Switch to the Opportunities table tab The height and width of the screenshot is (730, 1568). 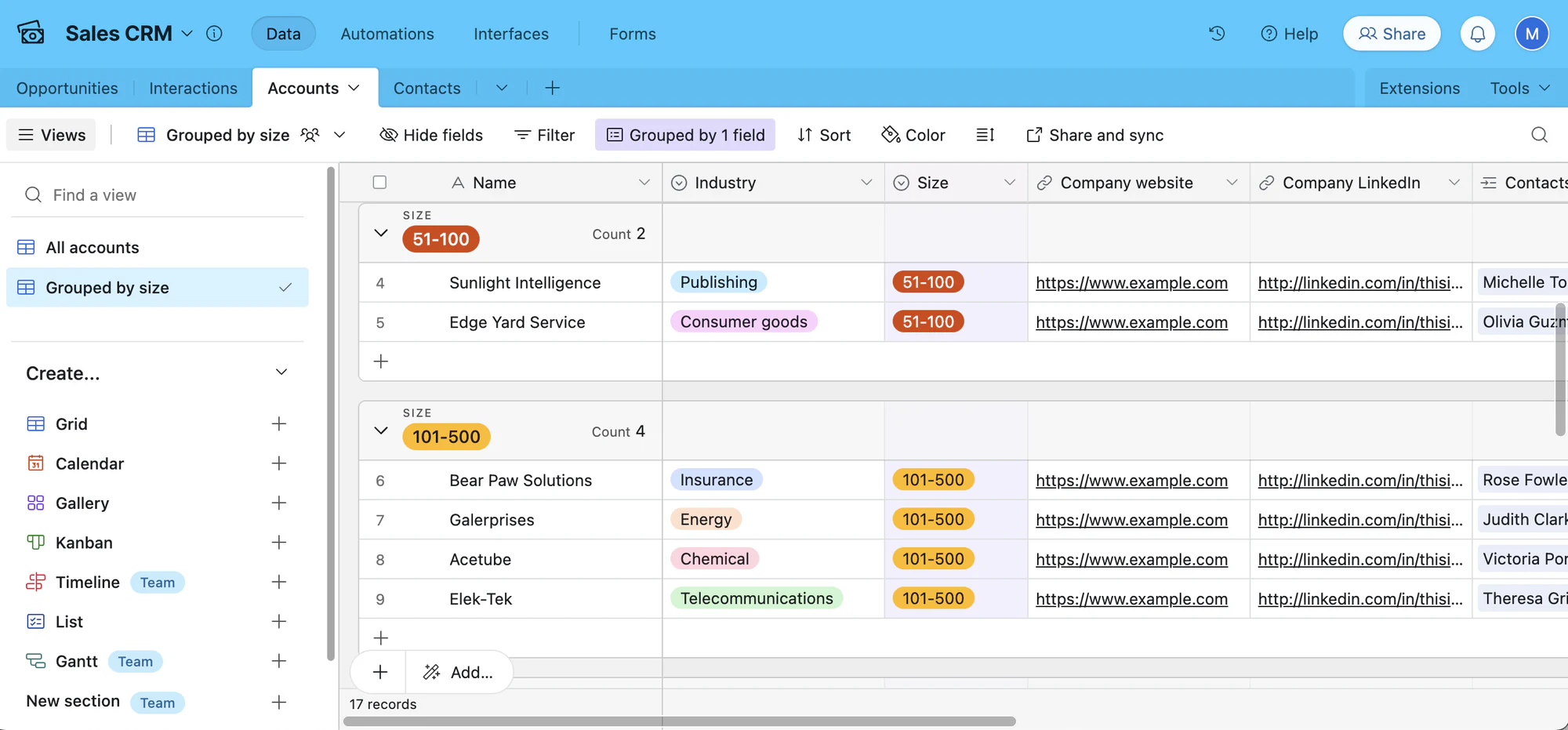coord(67,88)
